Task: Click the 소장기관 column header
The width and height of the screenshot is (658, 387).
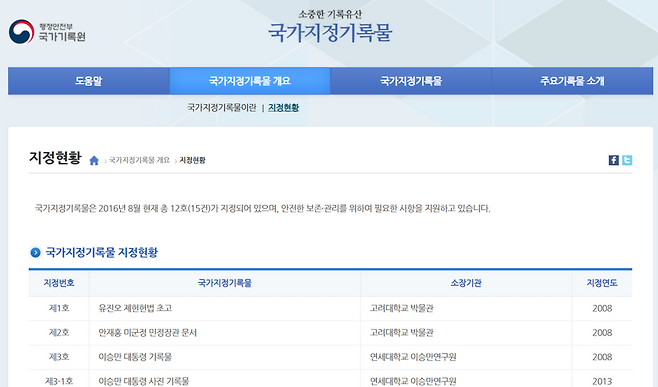Action: tap(466, 283)
